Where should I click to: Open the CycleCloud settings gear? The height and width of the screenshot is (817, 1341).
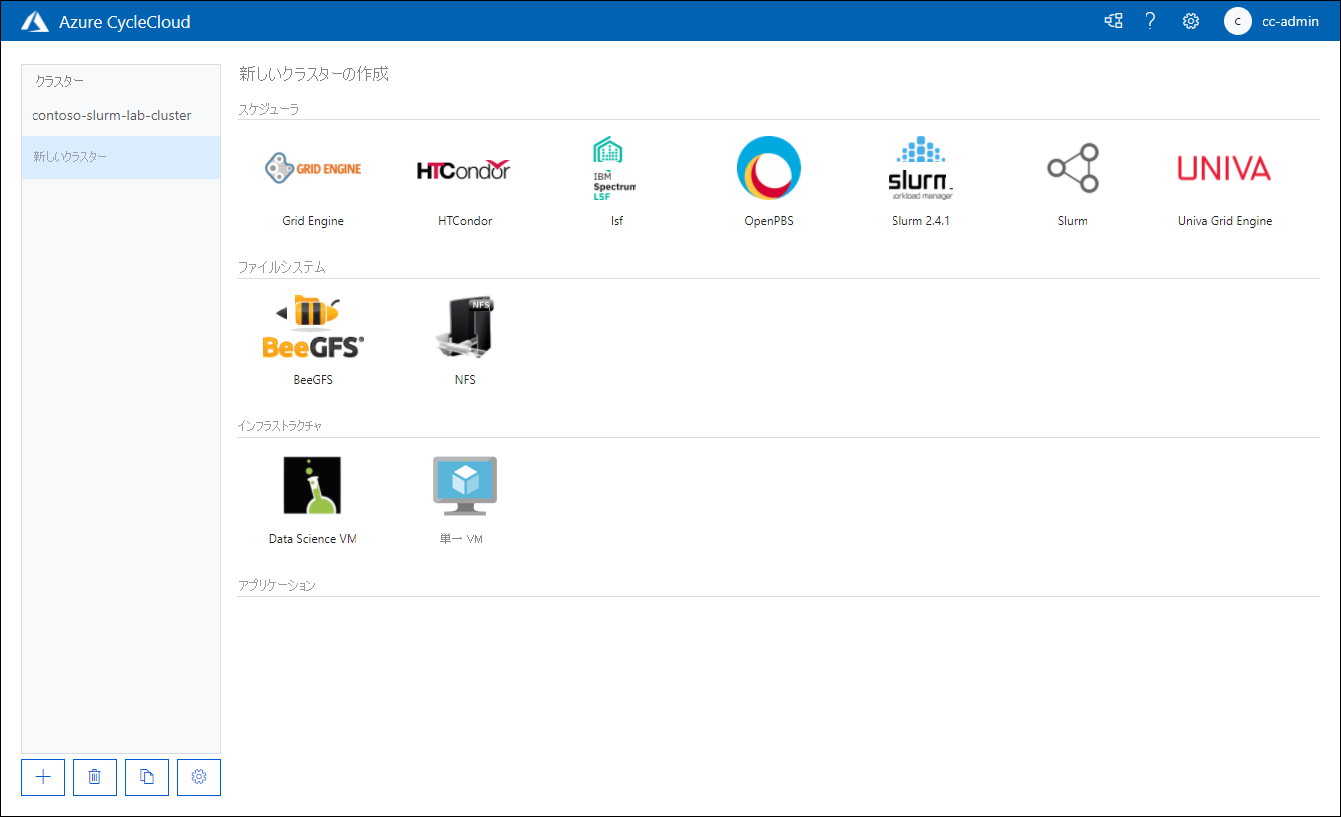[1190, 20]
